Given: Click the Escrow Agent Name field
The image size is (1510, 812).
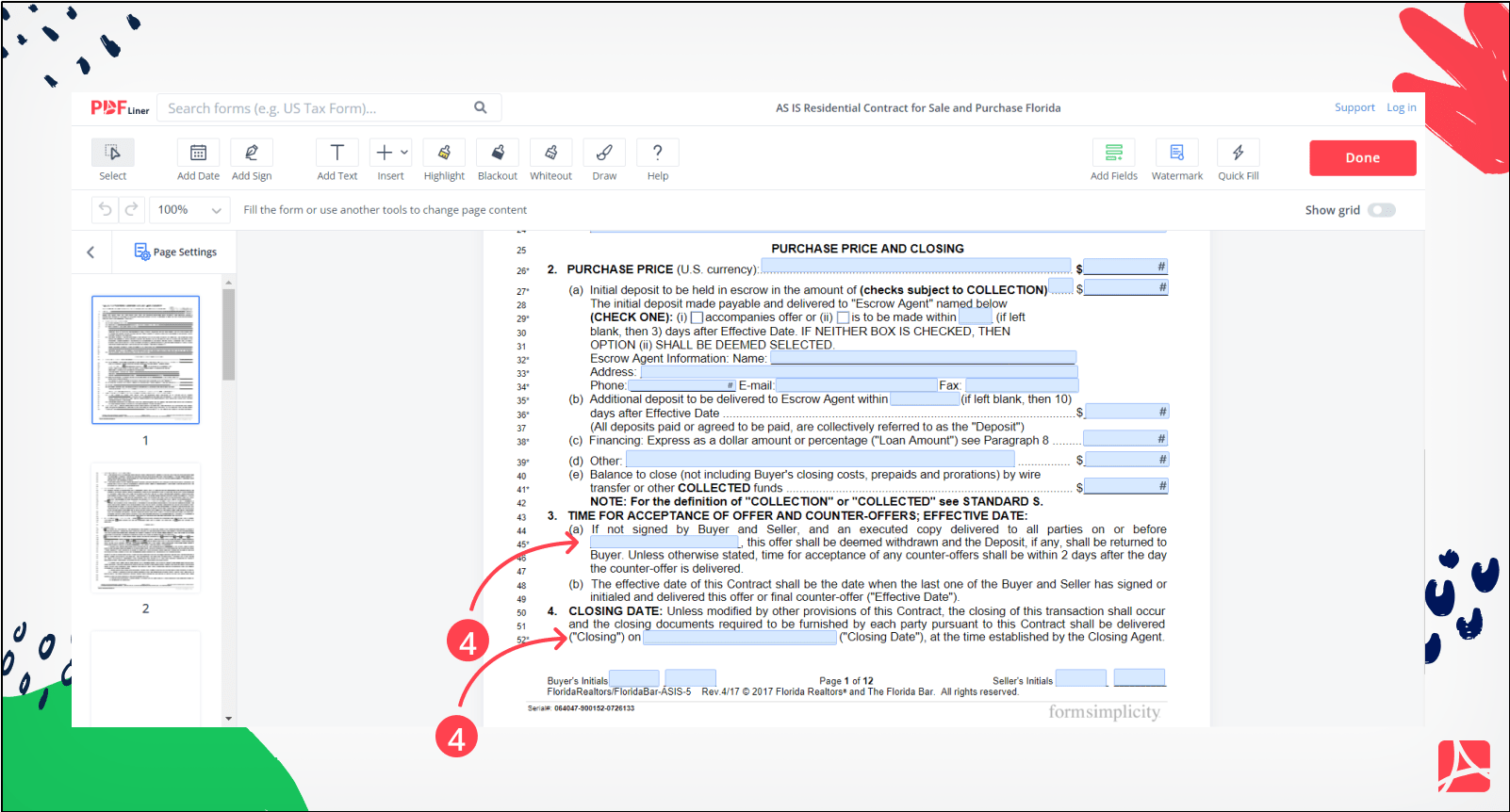Looking at the screenshot, I should click(x=923, y=358).
